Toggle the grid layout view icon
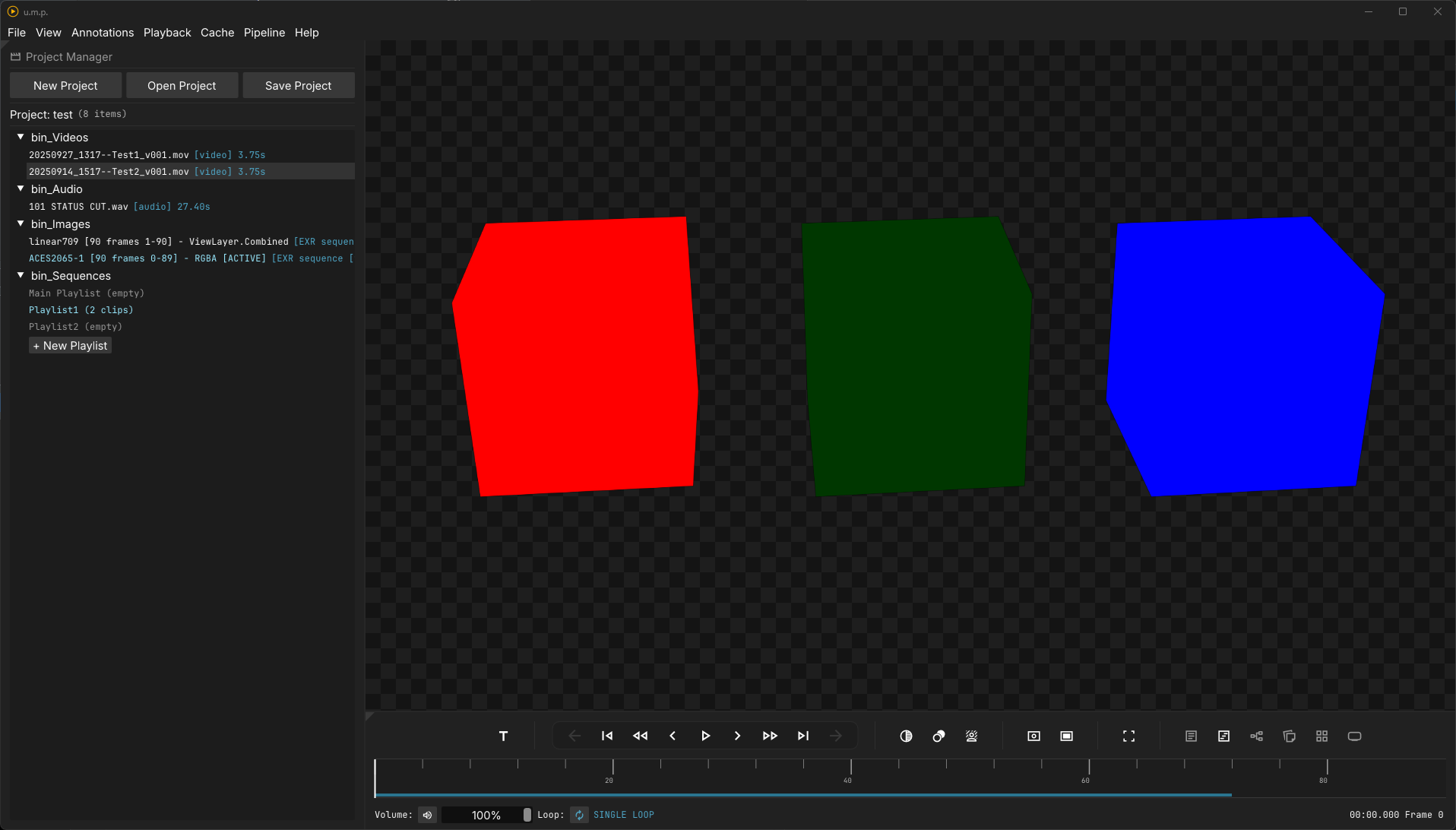This screenshot has width=1456, height=830. [x=1321, y=736]
